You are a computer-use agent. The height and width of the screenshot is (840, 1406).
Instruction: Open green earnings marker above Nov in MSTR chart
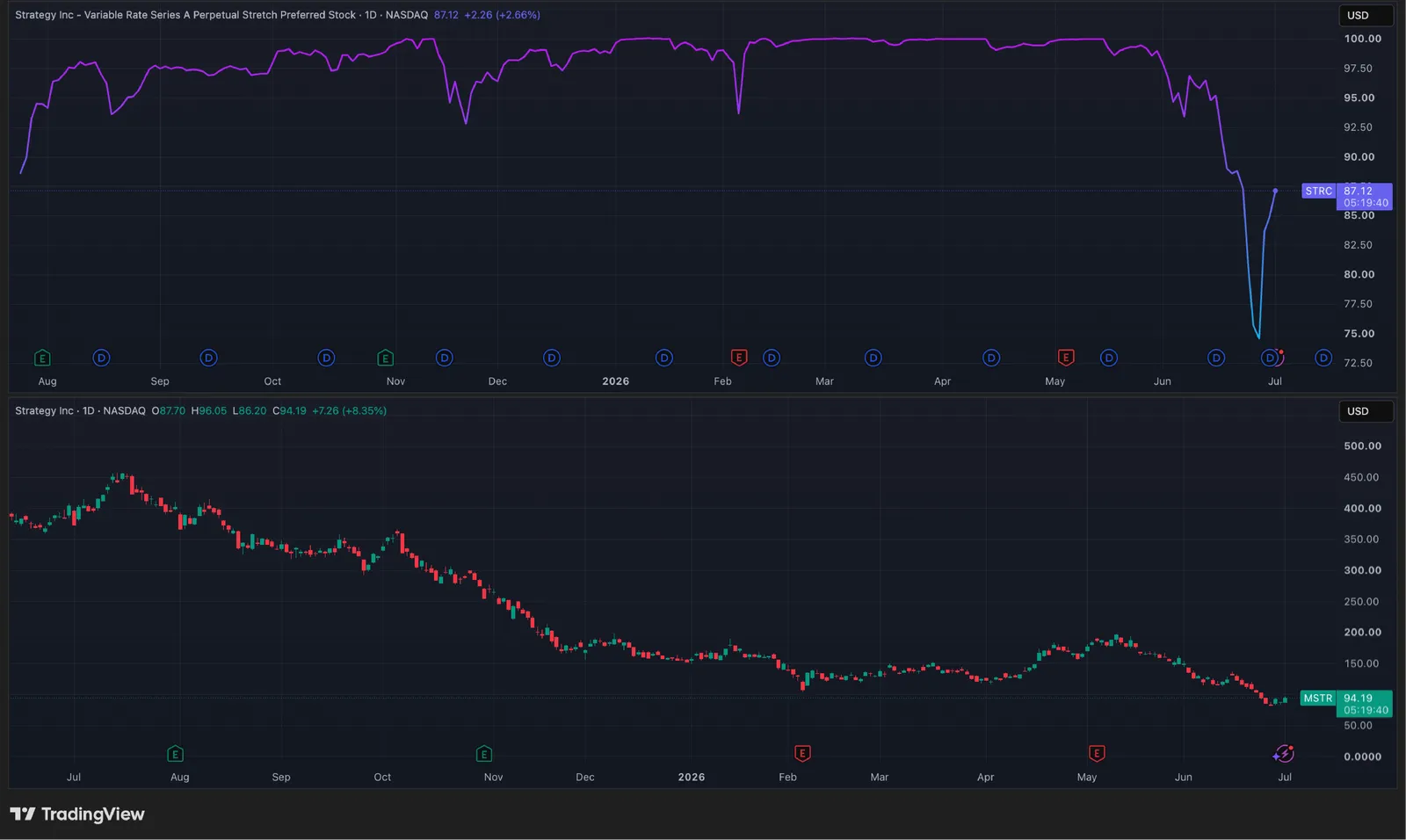484,754
